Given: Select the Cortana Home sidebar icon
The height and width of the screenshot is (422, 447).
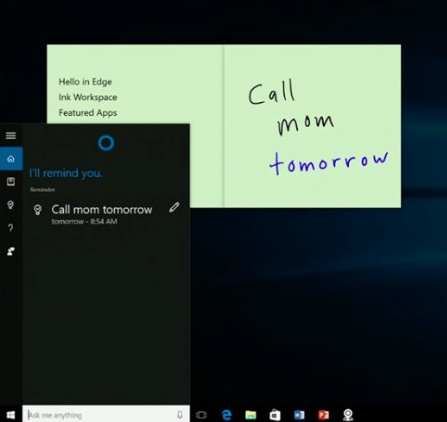Looking at the screenshot, I should pyautogui.click(x=11, y=158).
